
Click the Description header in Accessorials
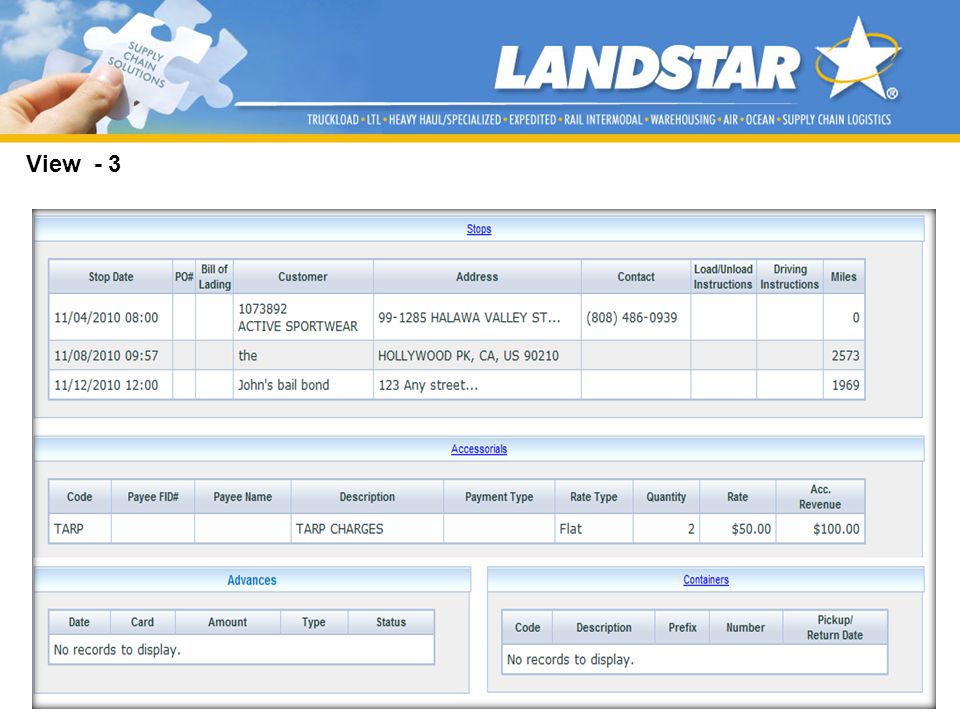coord(367,497)
